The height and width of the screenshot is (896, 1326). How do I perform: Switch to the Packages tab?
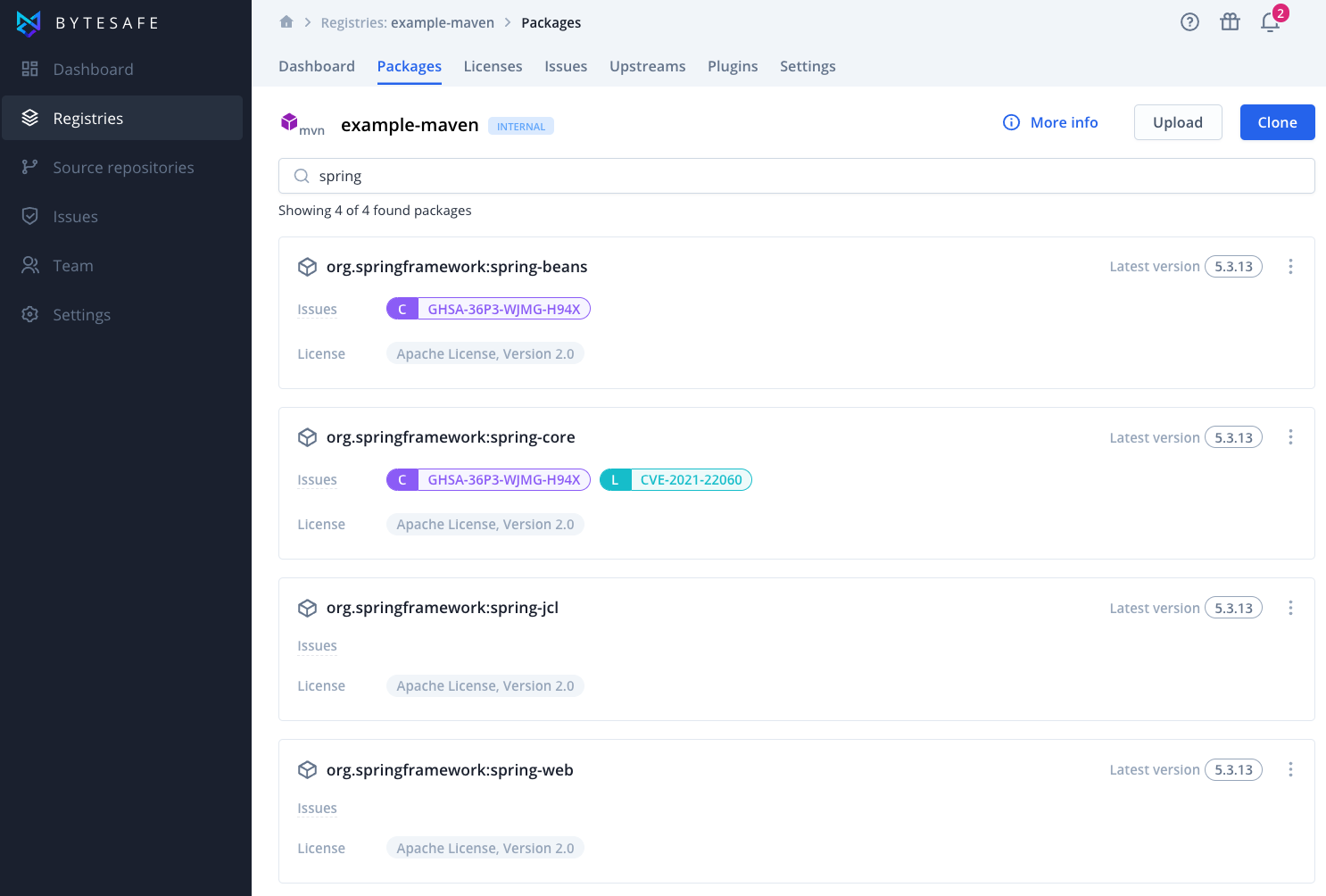coord(410,67)
